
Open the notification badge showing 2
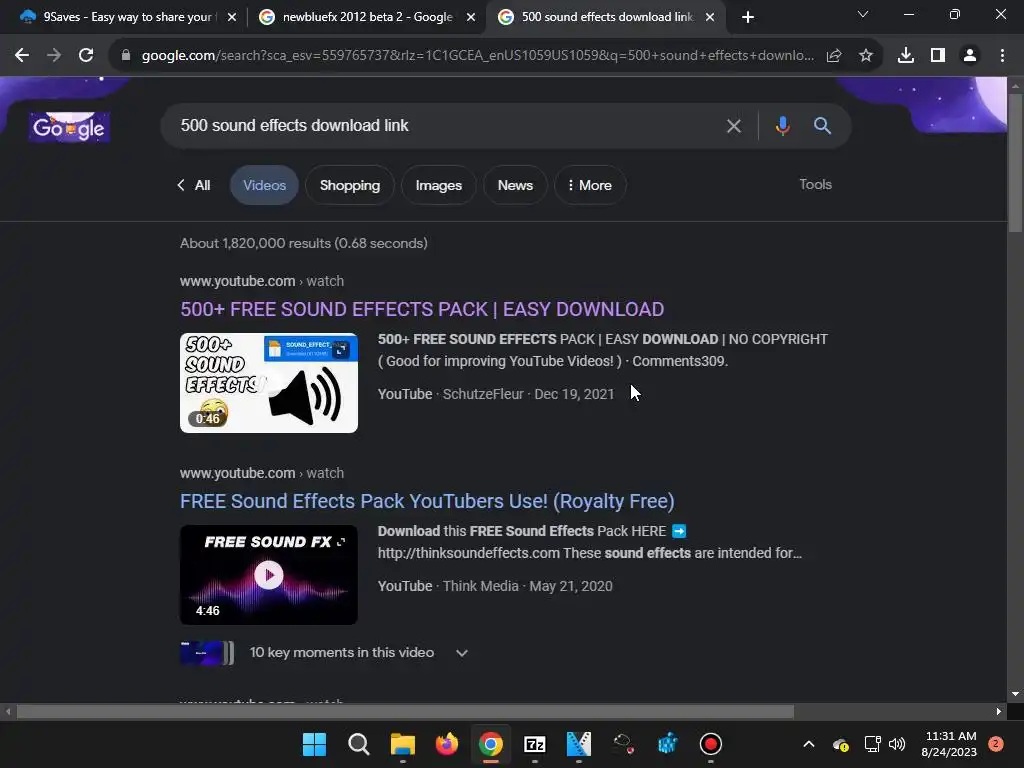[996, 744]
